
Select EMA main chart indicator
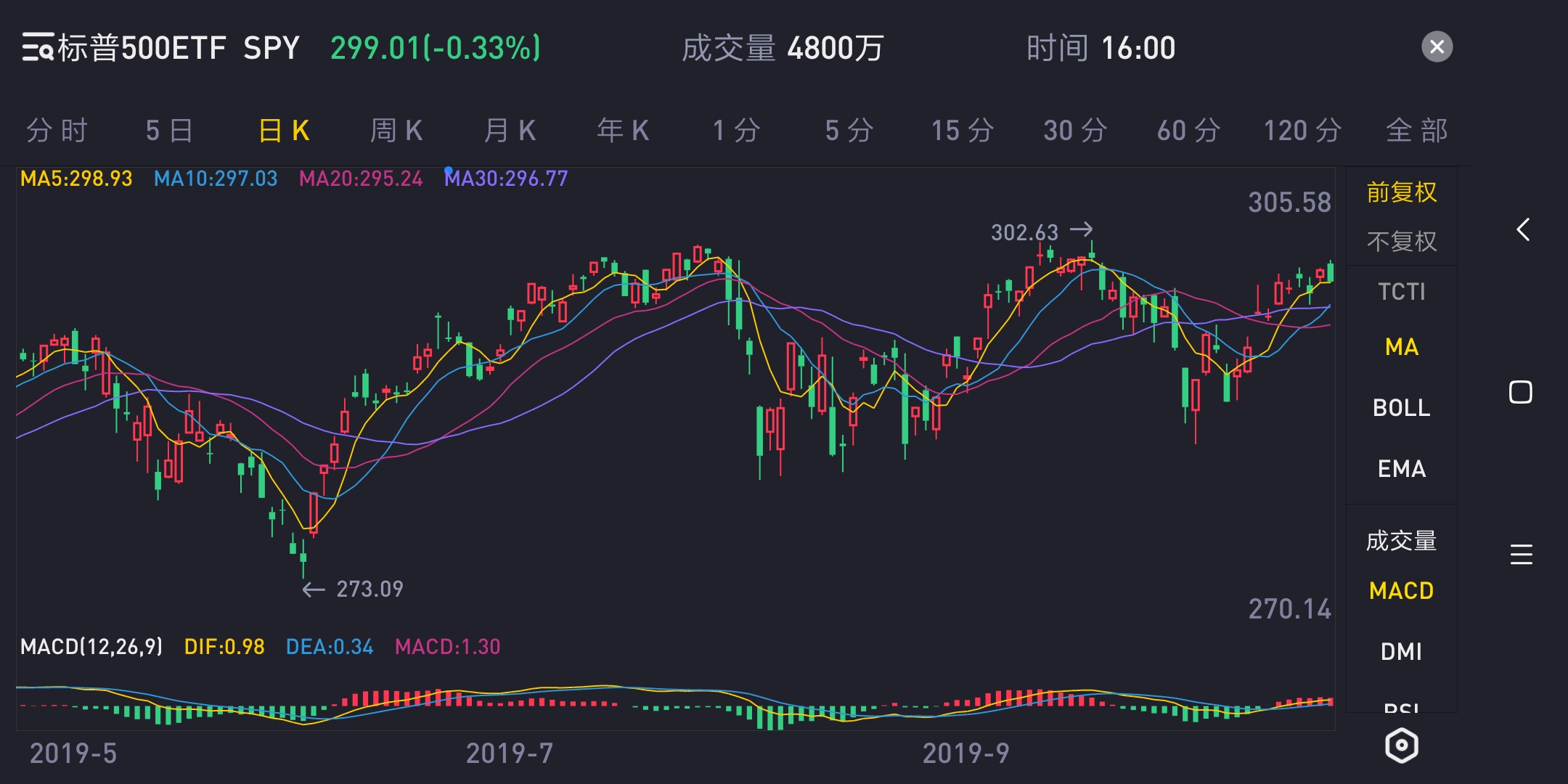point(1401,469)
